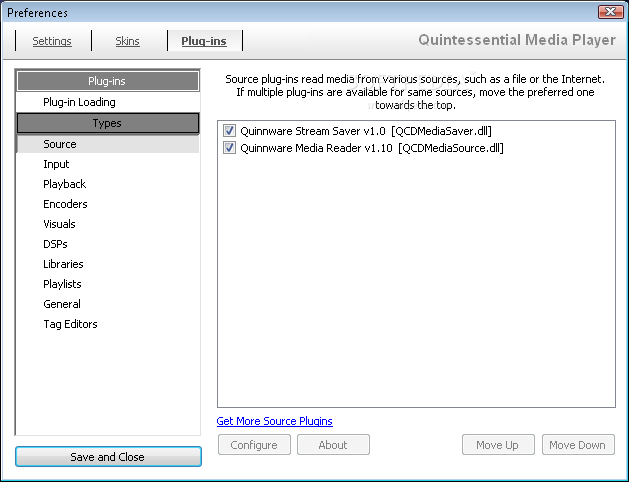Select Source plug-in type
This screenshot has width=629, height=482.
pyautogui.click(x=108, y=144)
